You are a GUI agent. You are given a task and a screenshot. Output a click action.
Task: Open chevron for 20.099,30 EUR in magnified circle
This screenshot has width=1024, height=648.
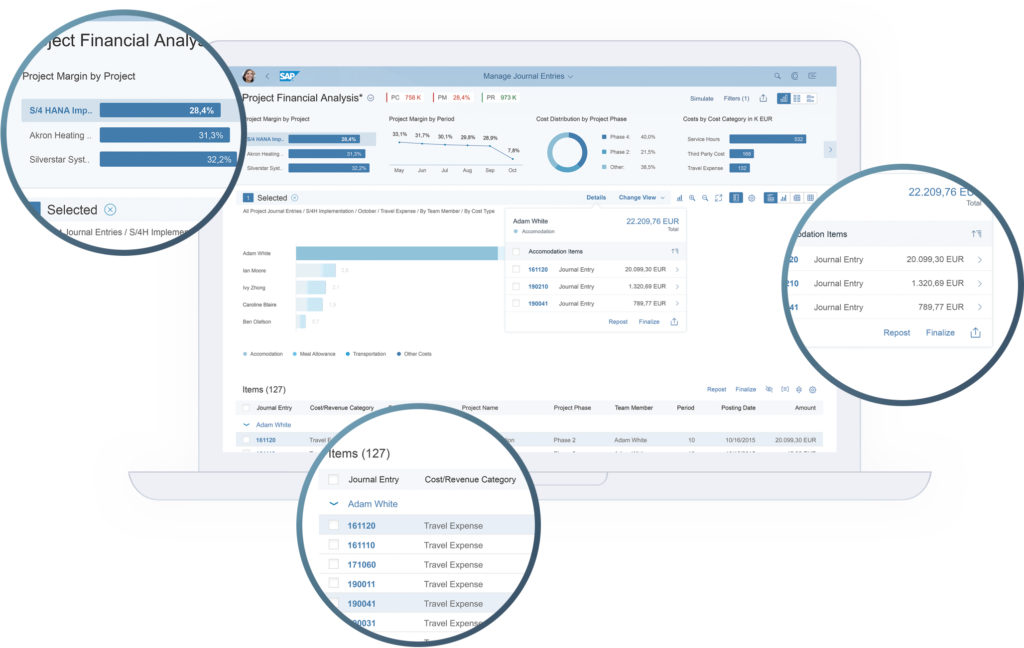(x=980, y=260)
